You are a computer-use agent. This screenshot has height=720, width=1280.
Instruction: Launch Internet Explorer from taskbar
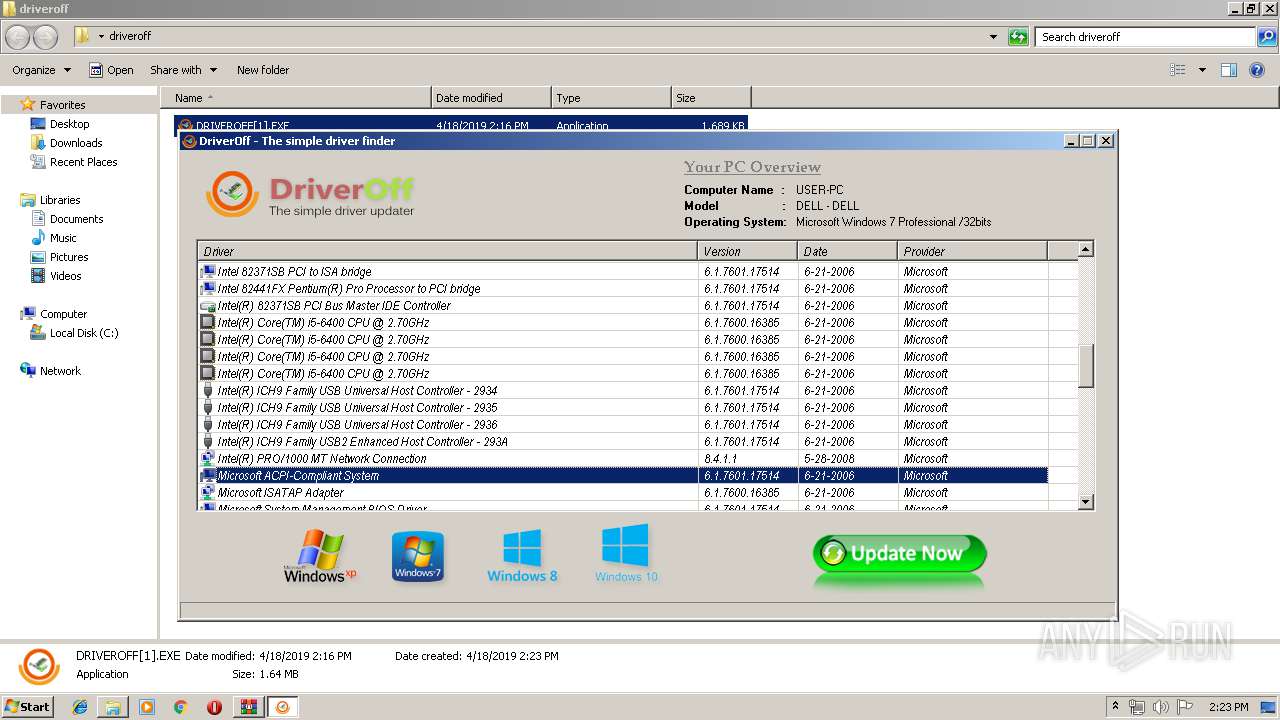pos(80,707)
